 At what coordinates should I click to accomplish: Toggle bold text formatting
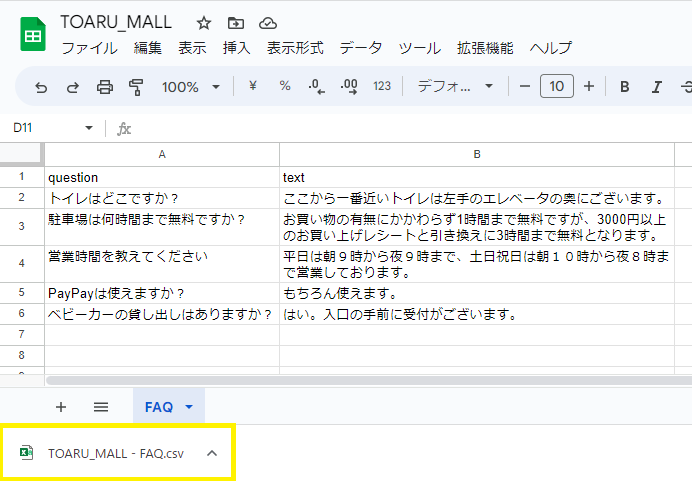tap(625, 87)
